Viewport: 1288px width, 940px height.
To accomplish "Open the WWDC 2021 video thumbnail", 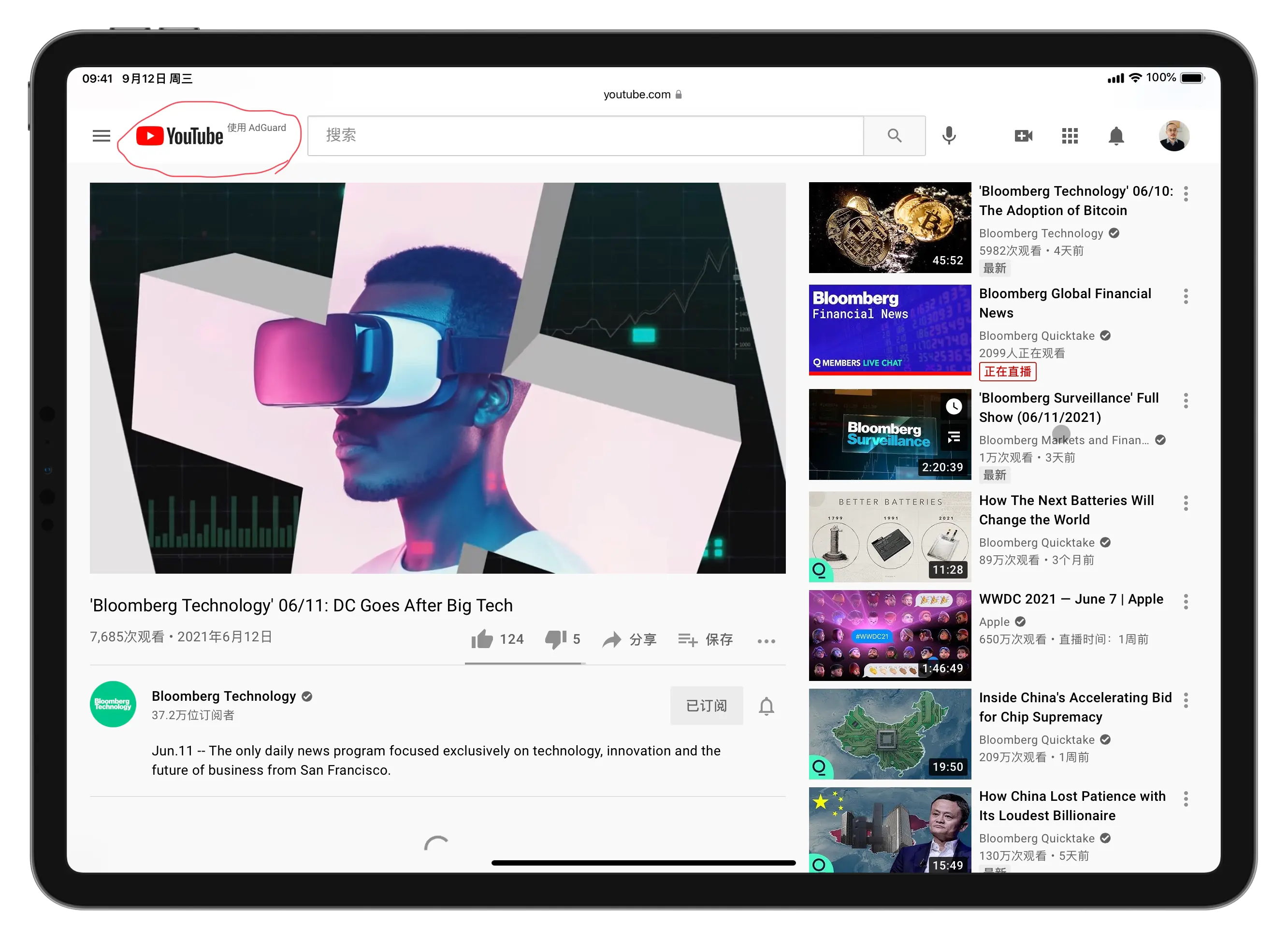I will 890,635.
